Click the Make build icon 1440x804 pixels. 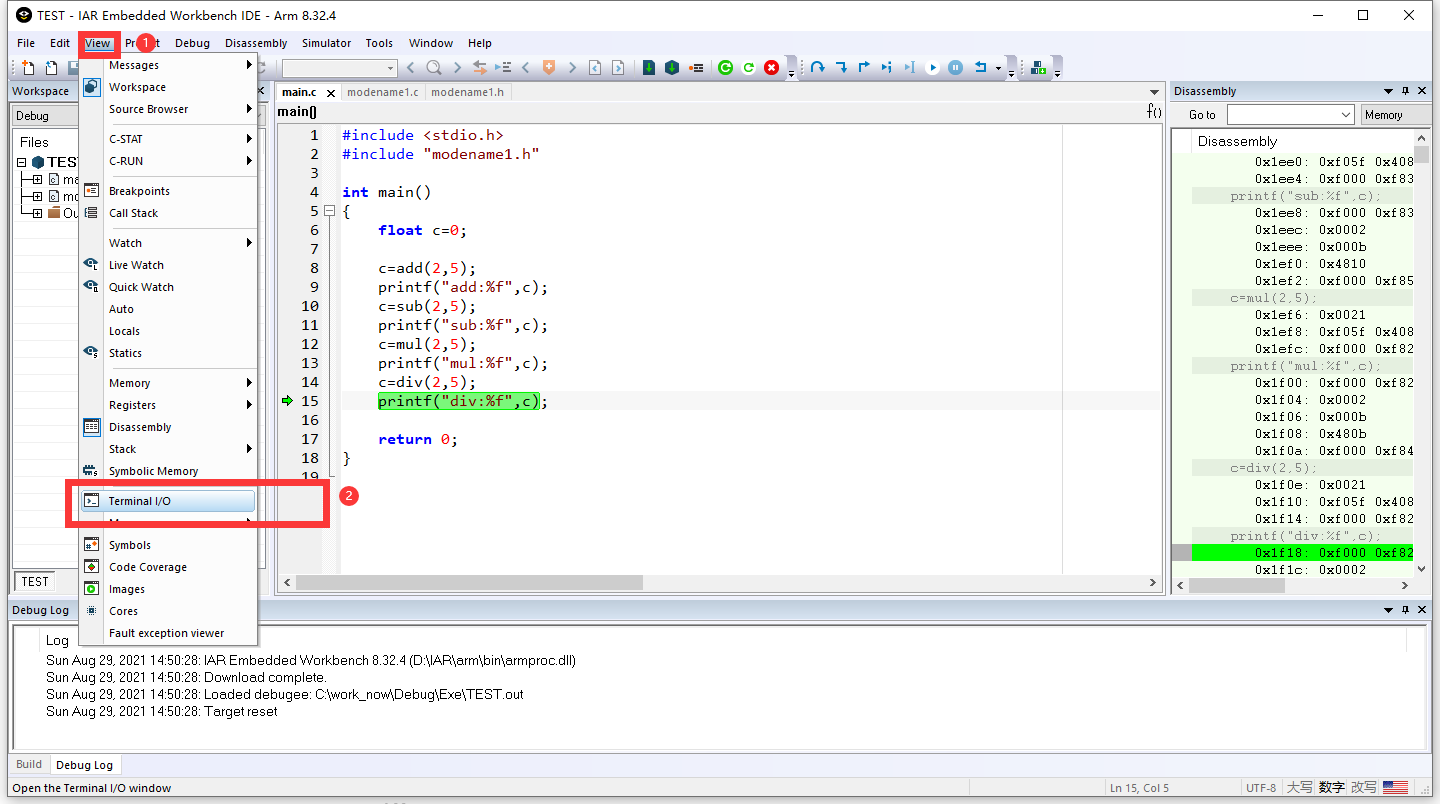pyautogui.click(x=672, y=68)
